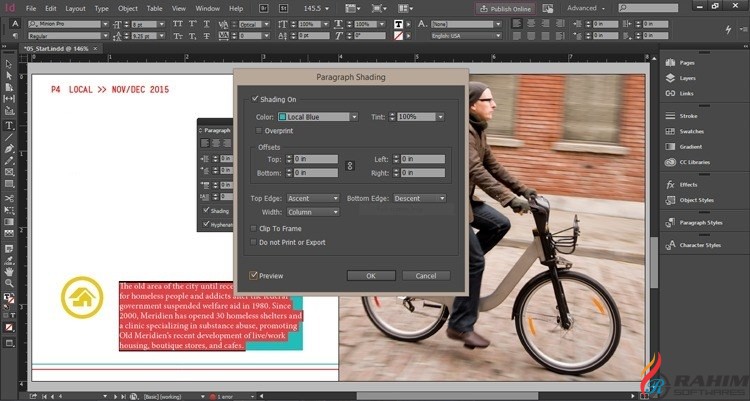Click OK in Paragraph Shading dialog

click(371, 275)
